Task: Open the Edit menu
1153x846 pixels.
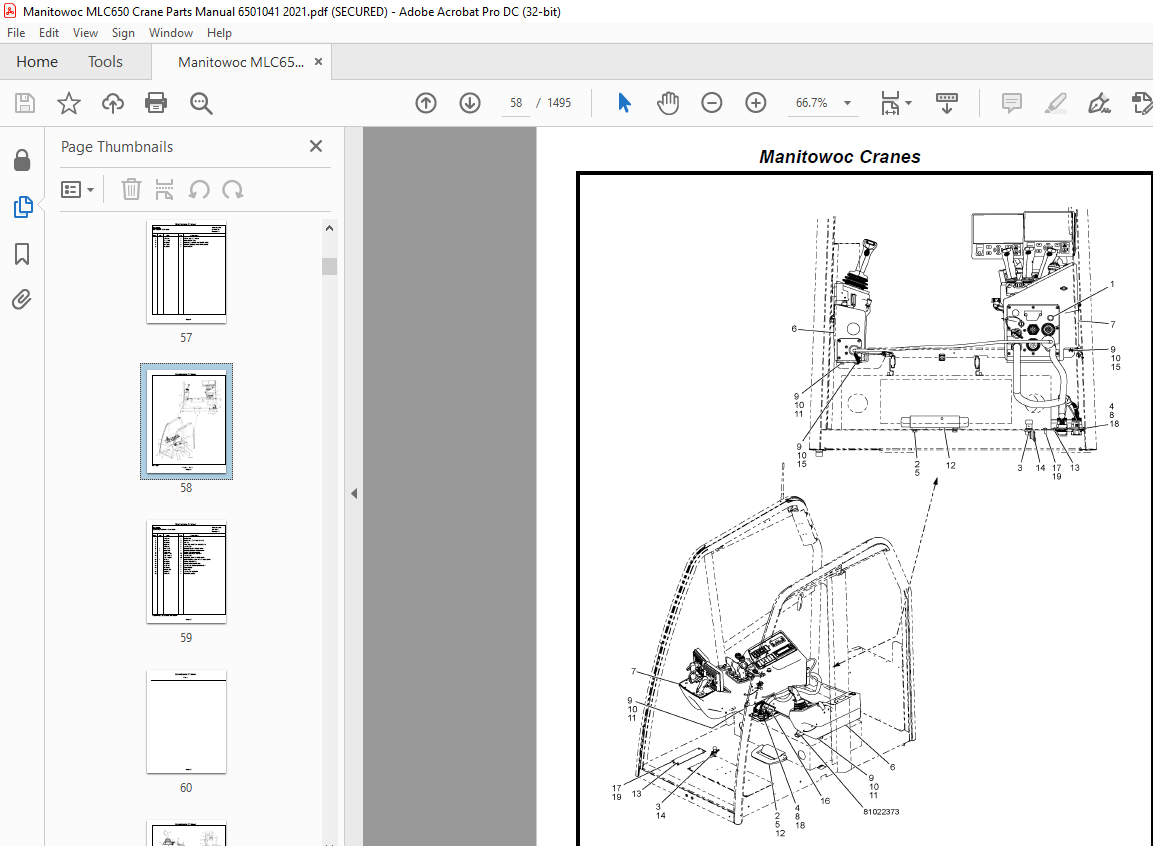Action: tap(49, 33)
